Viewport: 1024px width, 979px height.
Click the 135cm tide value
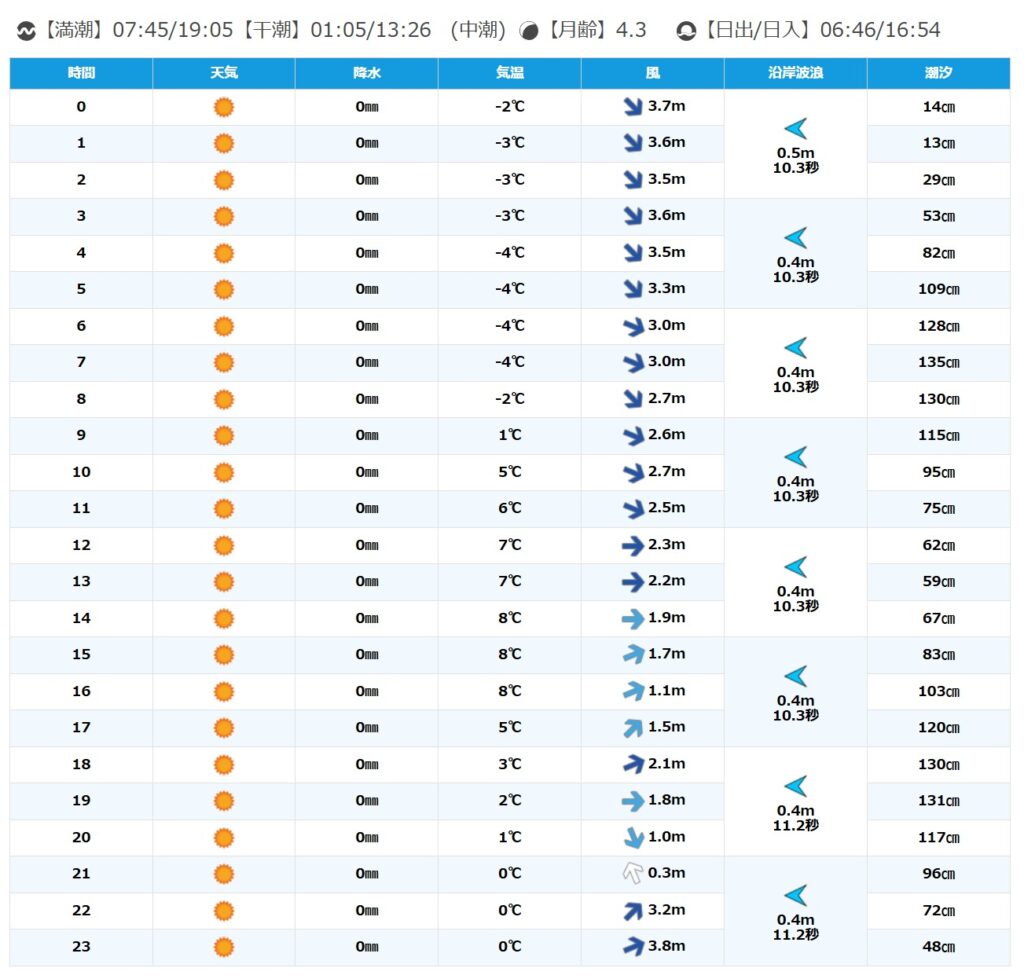(938, 362)
